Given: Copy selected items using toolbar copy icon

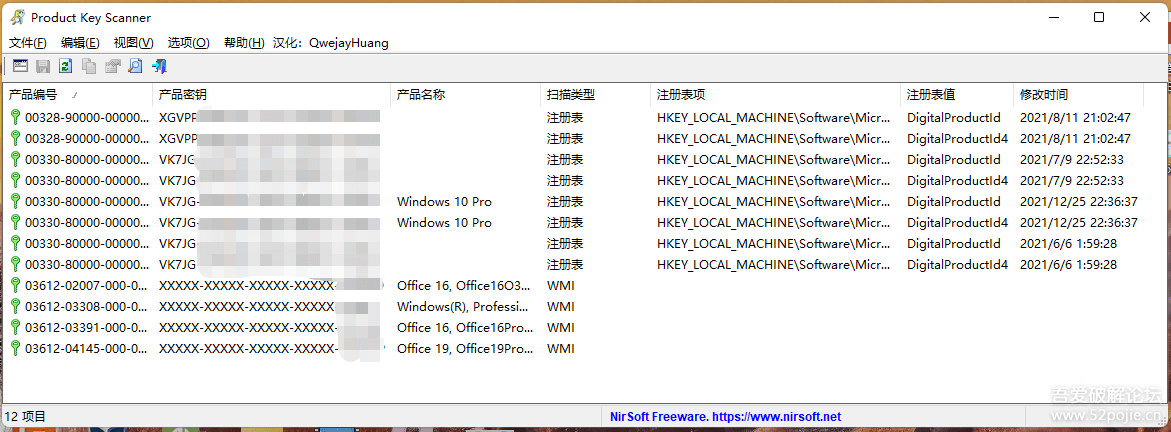Looking at the screenshot, I should tap(89, 67).
